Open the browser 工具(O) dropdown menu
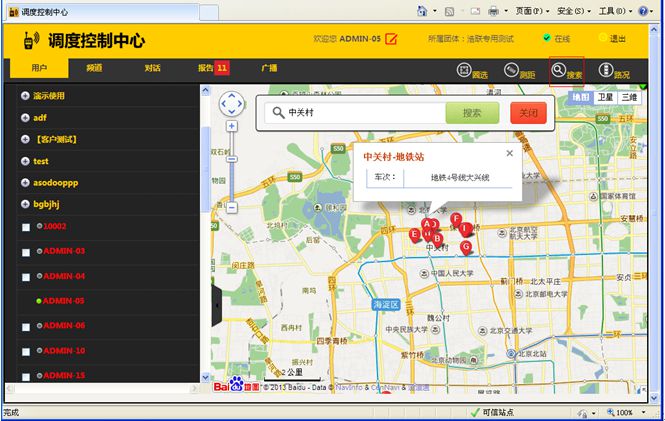The width and height of the screenshot is (665, 421). pos(615,11)
